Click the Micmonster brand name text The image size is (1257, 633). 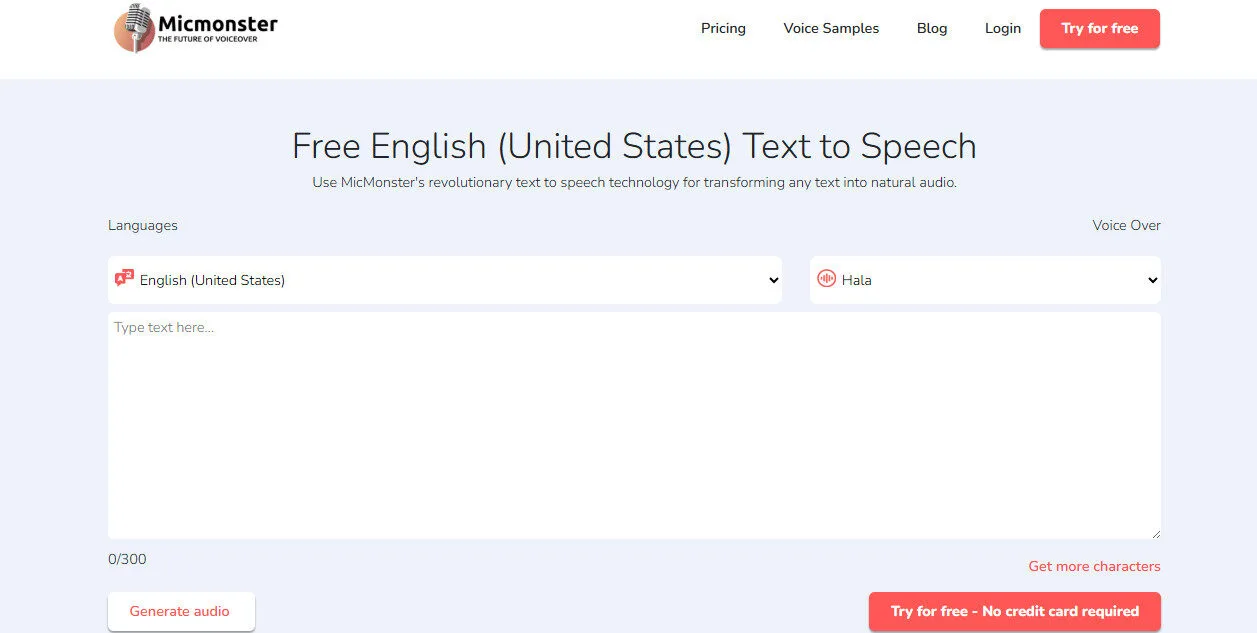click(x=217, y=24)
